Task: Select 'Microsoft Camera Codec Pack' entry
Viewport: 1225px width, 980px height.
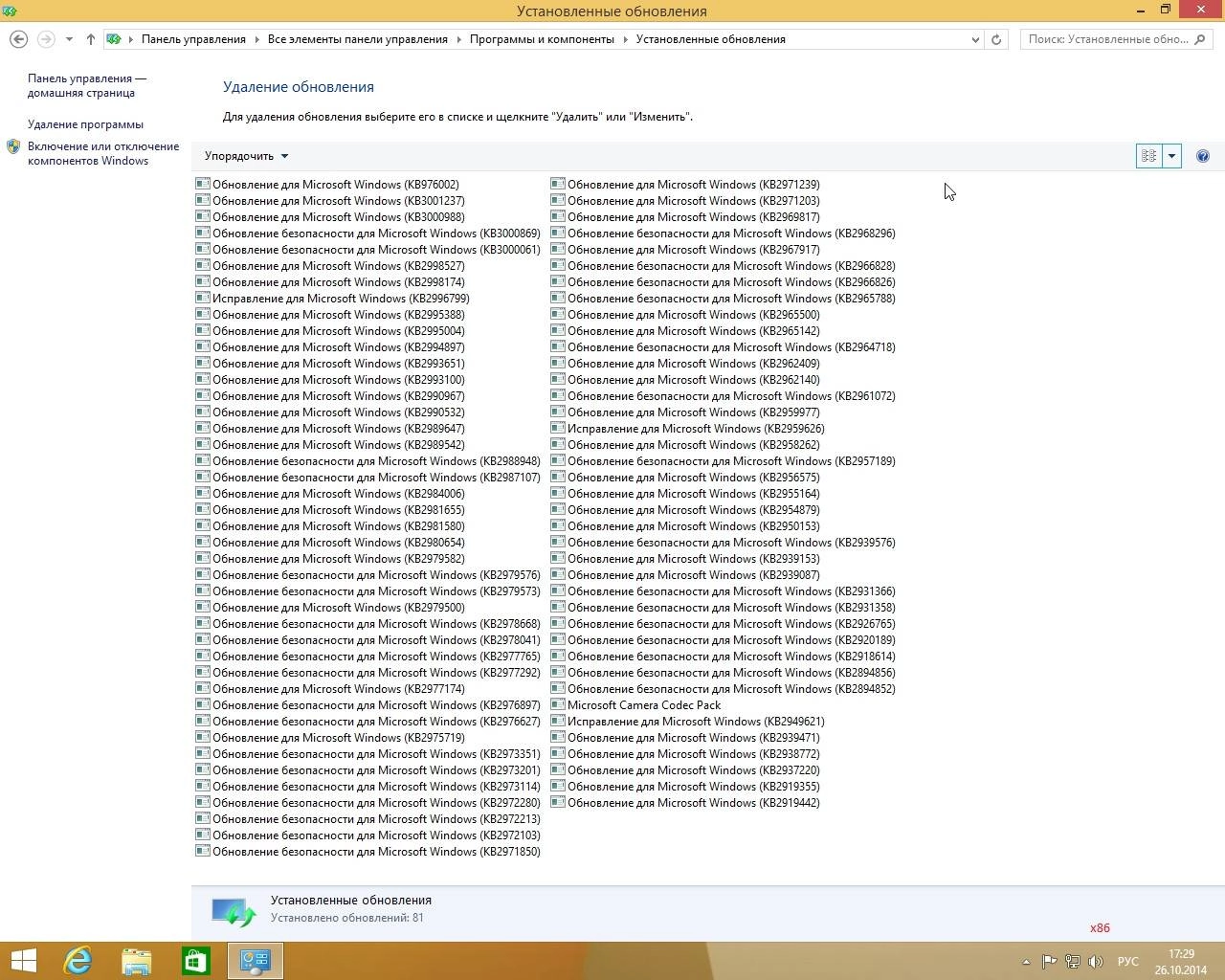Action: tap(635, 705)
